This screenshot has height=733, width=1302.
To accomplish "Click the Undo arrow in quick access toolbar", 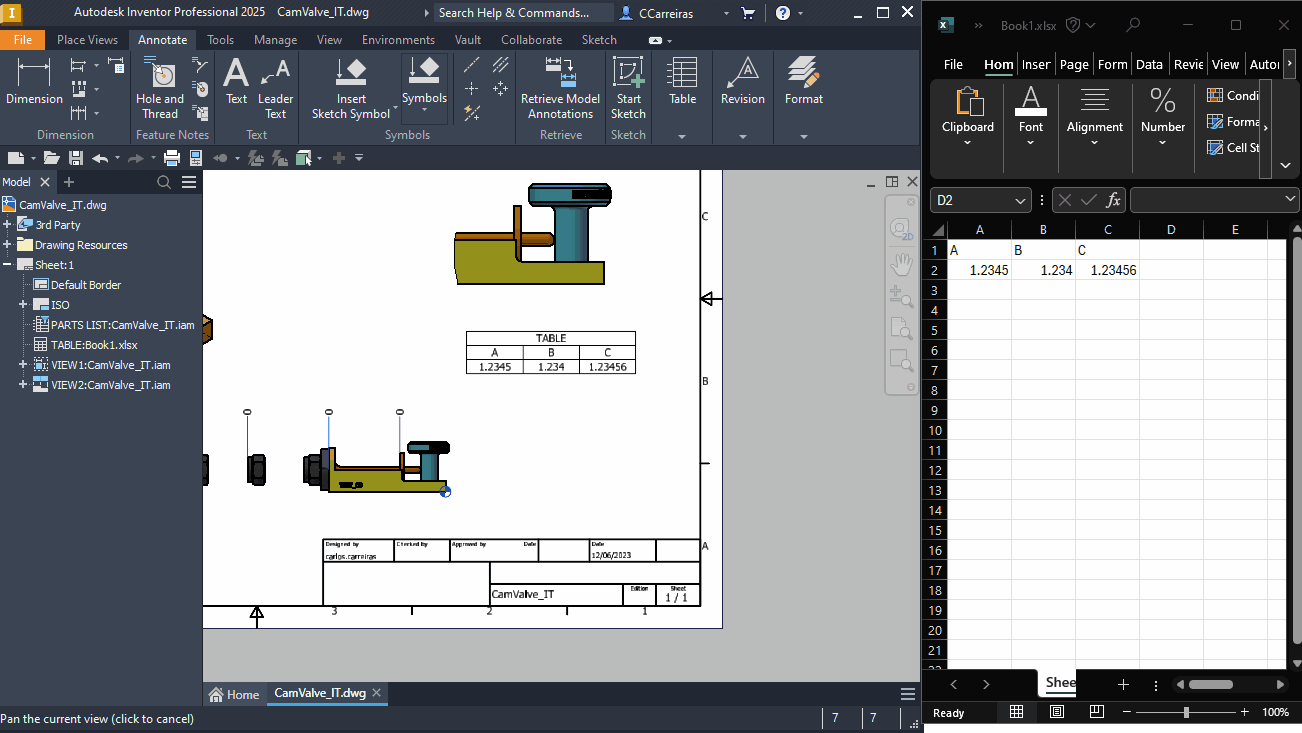I will coord(99,158).
